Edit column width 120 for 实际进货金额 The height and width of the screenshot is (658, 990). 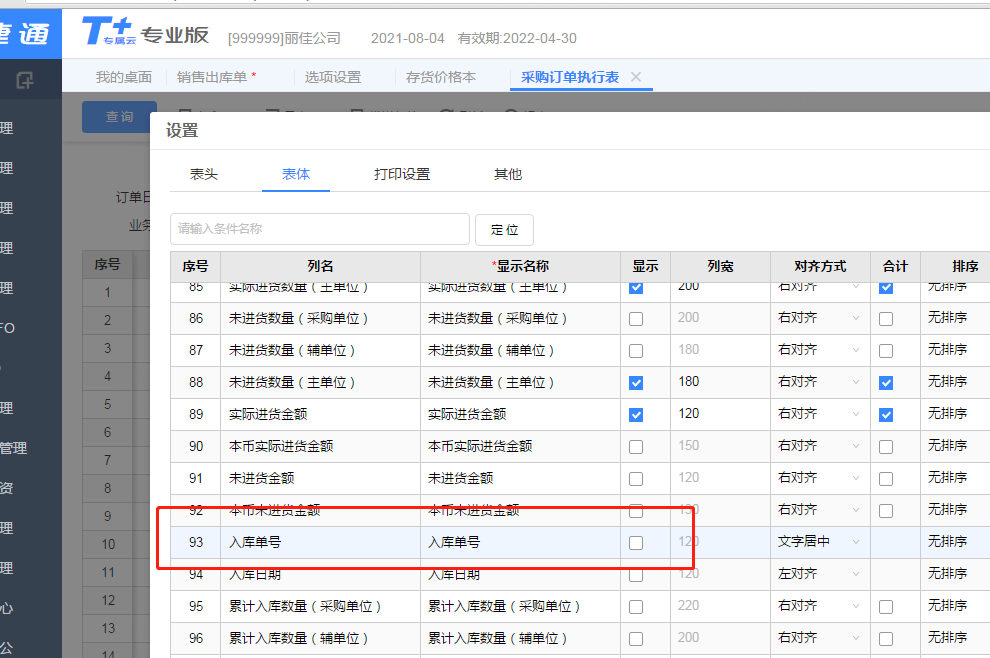pyautogui.click(x=720, y=414)
